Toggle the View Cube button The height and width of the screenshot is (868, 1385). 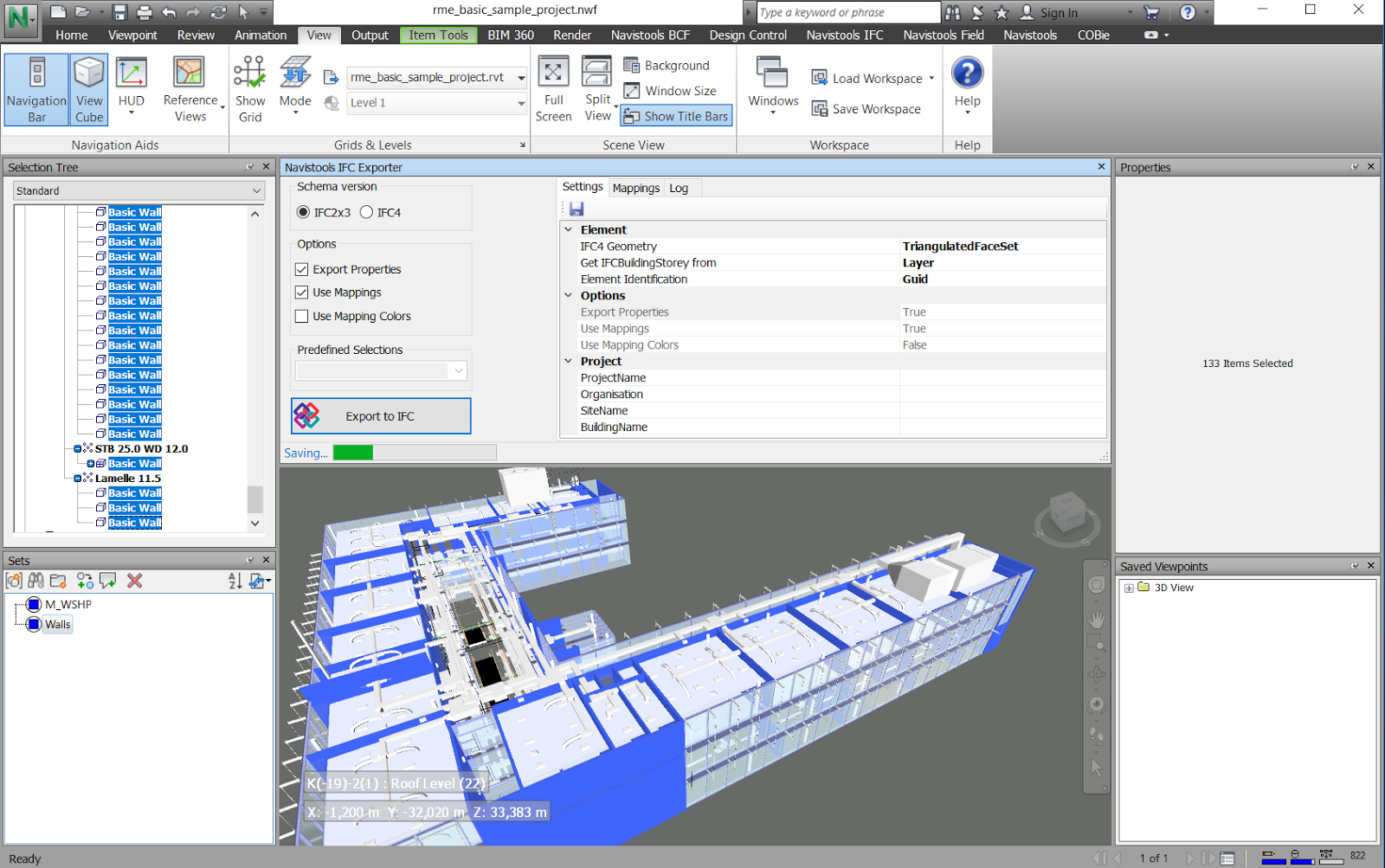[x=89, y=90]
